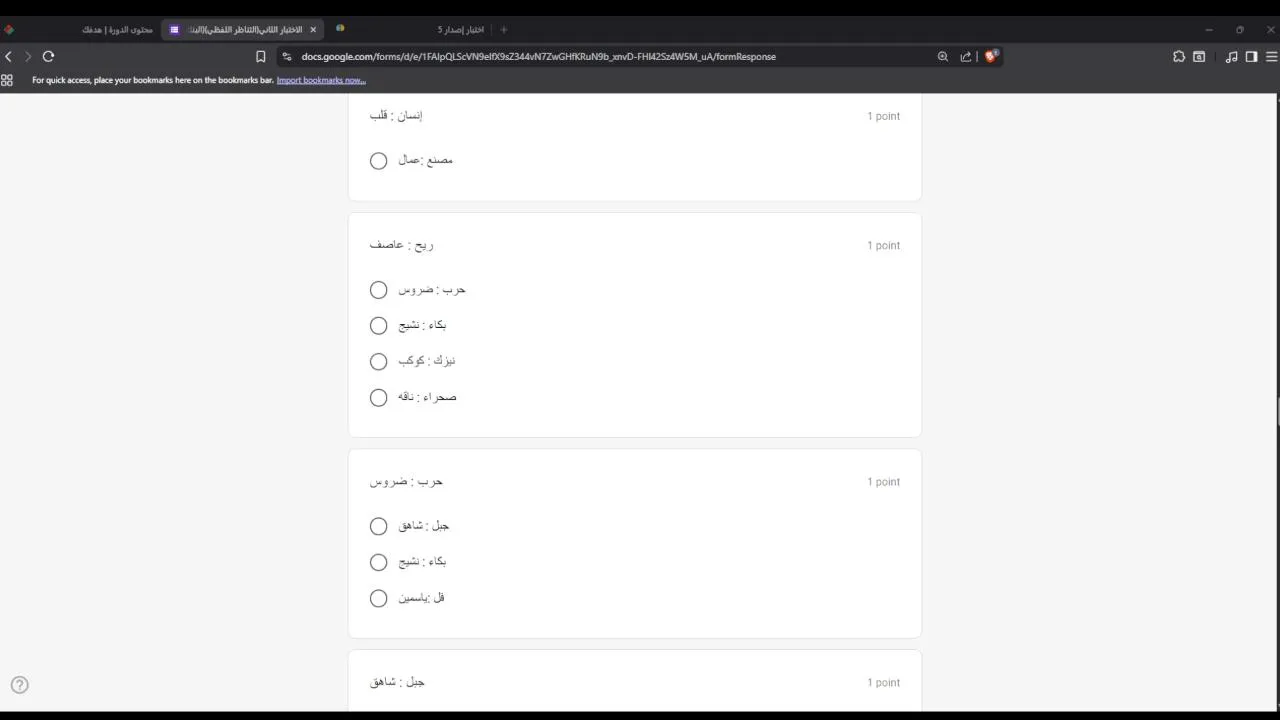The width and height of the screenshot is (1280, 720).
Task: Open a new tab with the plus button
Action: [x=503, y=30]
